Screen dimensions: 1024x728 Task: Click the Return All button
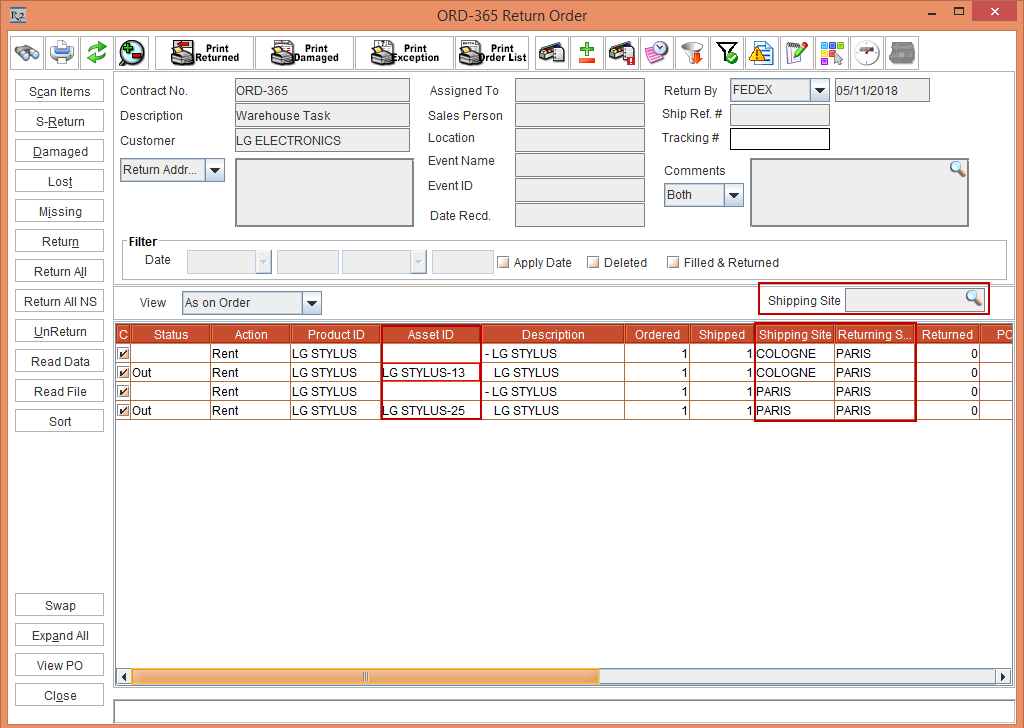pos(60,272)
